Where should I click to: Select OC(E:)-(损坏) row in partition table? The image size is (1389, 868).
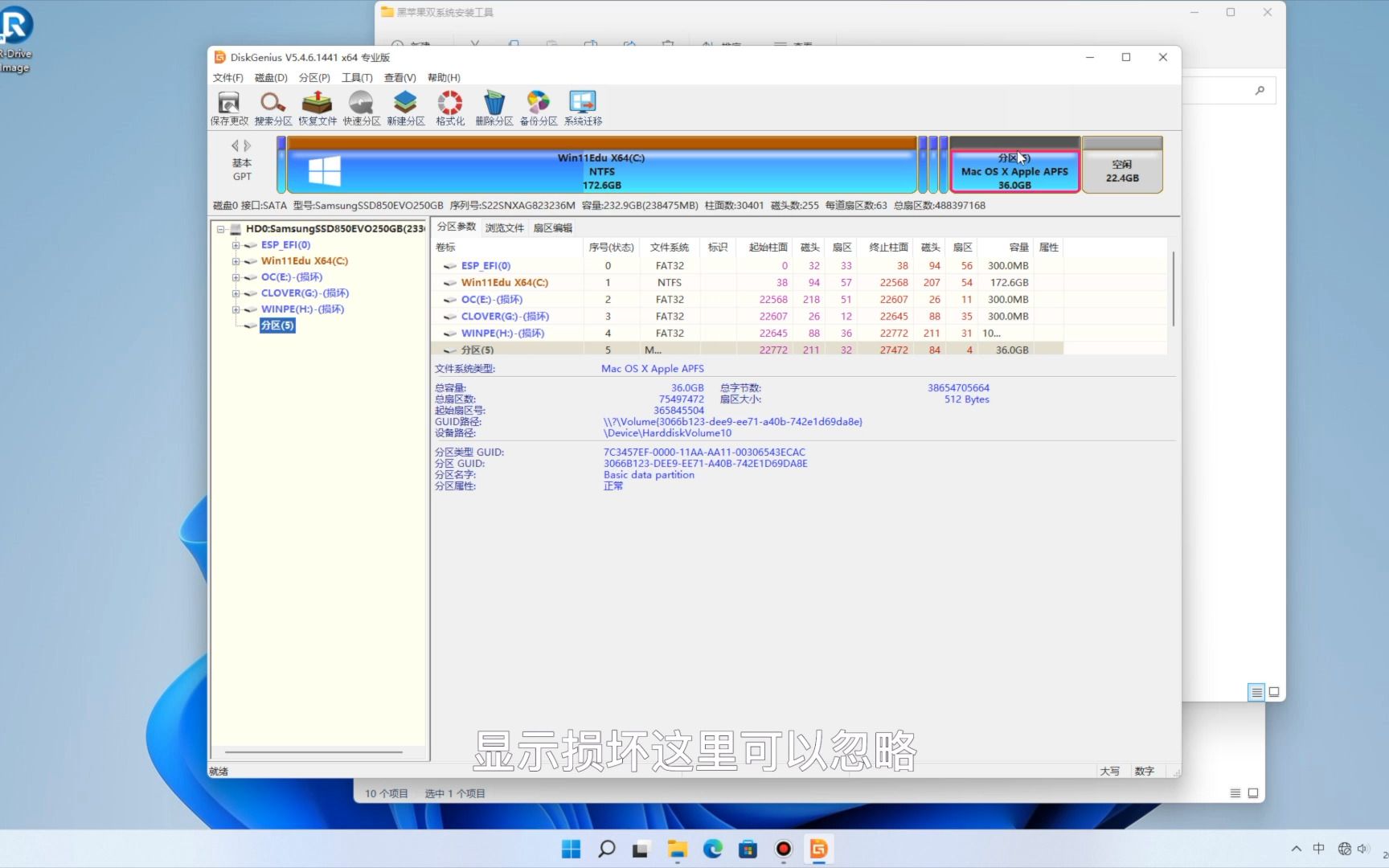click(x=748, y=299)
